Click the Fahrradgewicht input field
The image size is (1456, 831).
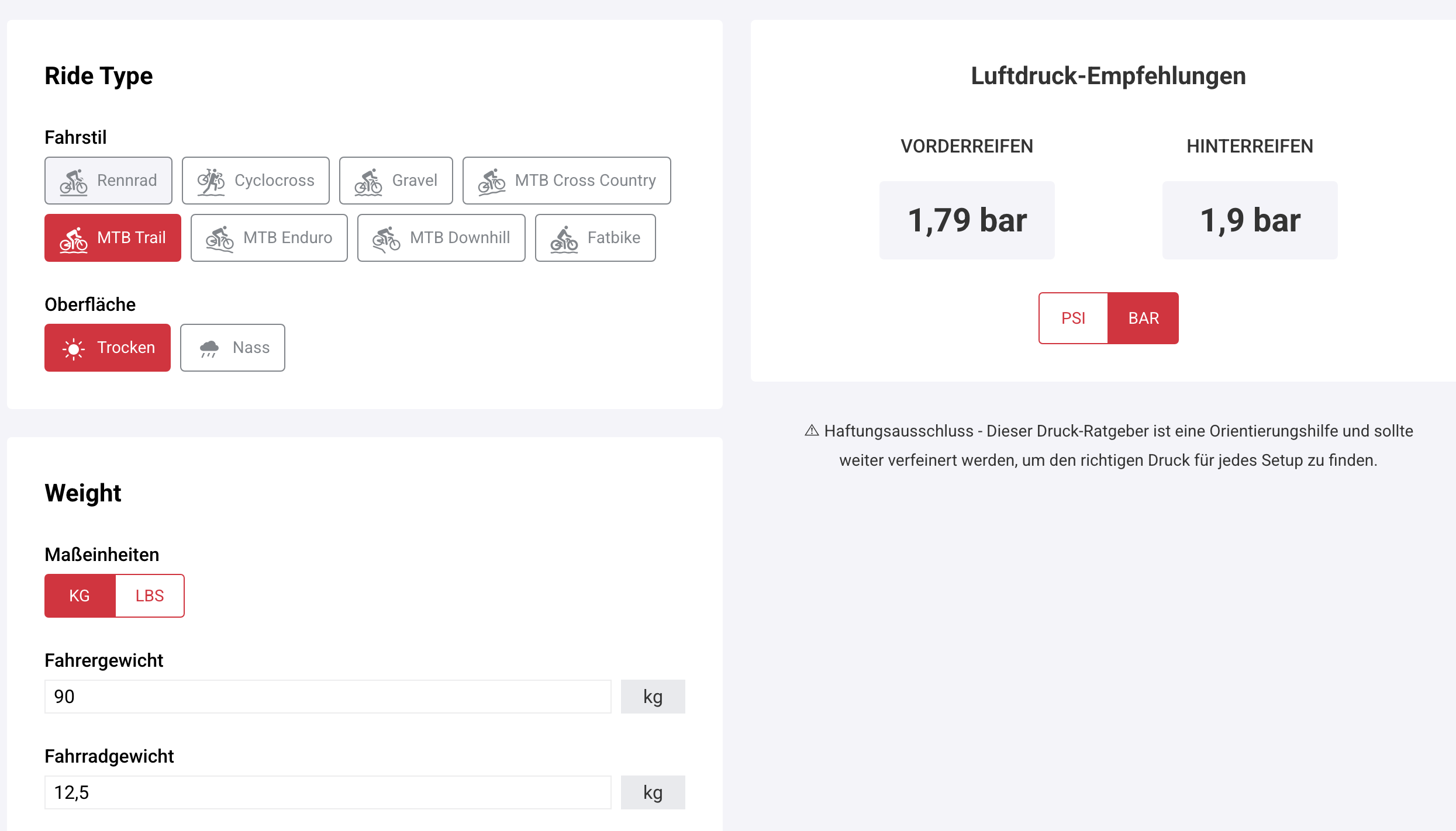coord(327,792)
